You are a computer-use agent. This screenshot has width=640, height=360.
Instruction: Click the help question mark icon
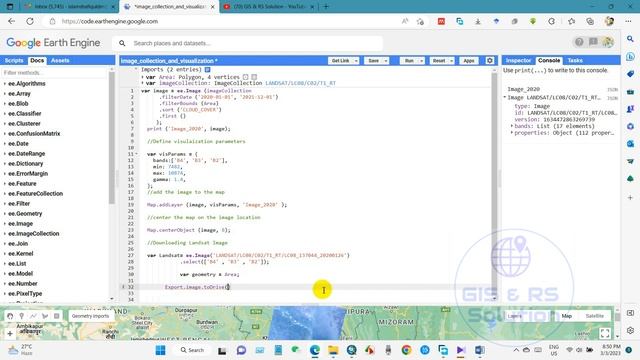(579, 42)
